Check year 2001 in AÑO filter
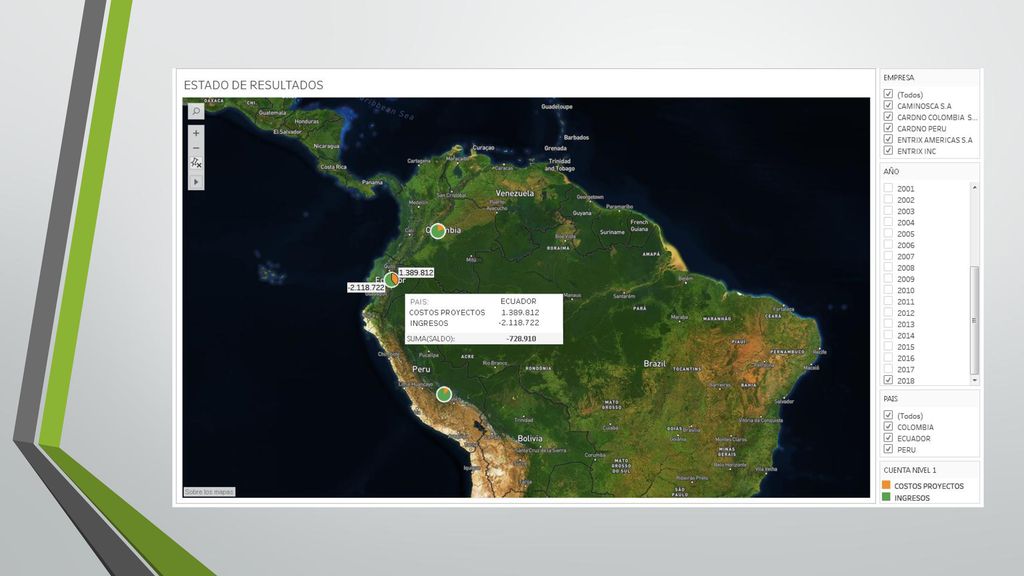 click(x=888, y=188)
